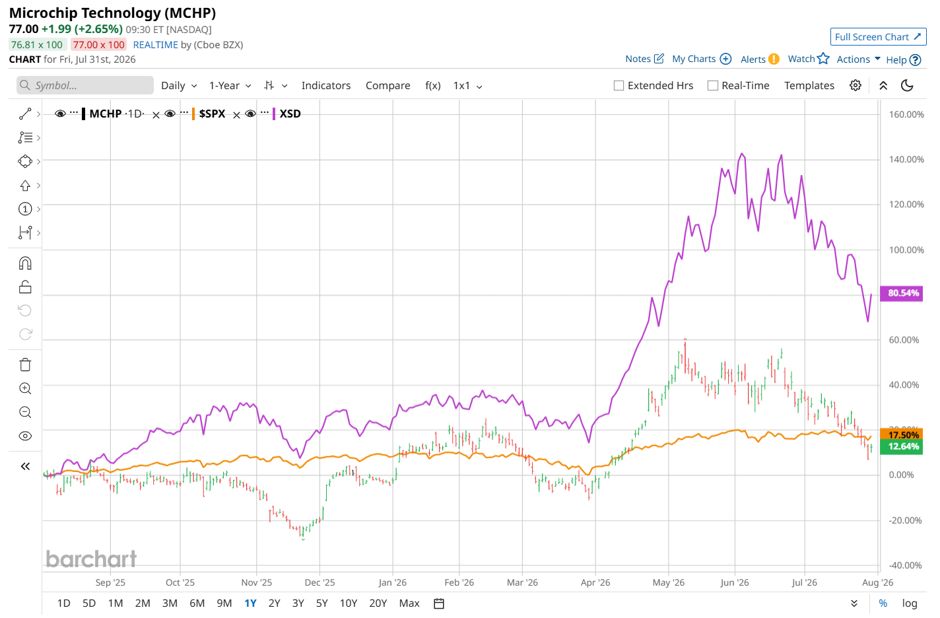Select the measure/range tool

(x=25, y=233)
